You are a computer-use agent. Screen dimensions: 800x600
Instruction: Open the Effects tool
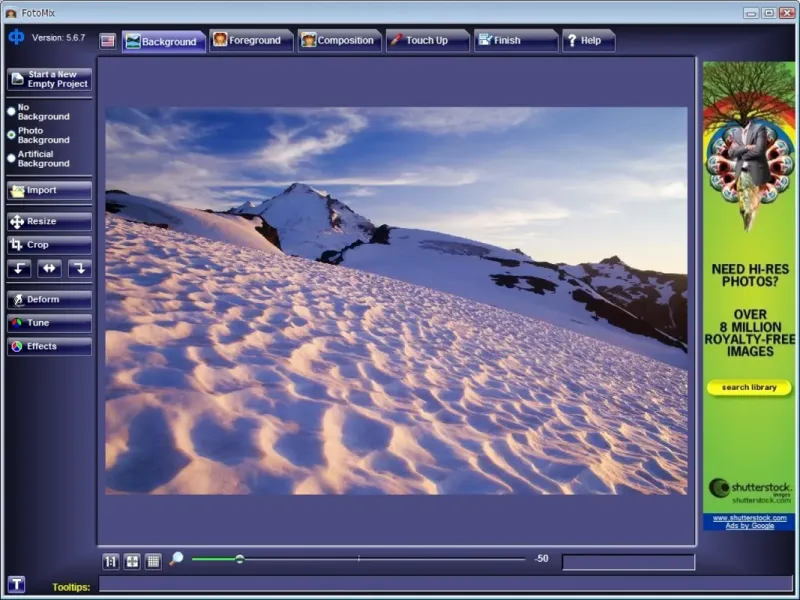(x=49, y=347)
